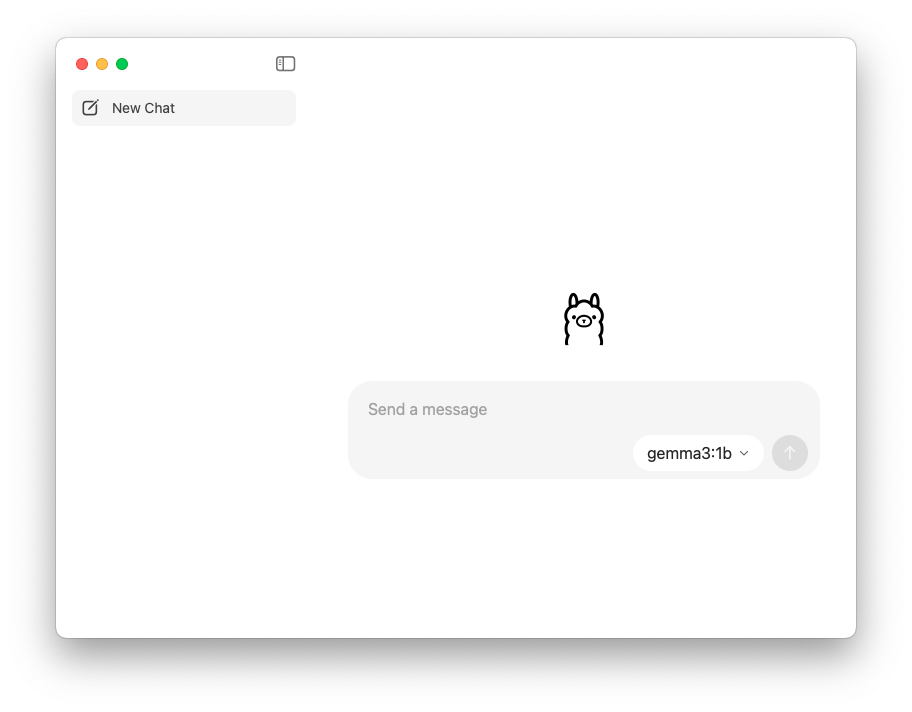Toggle the sidebar panel icon
Viewport: 912px width, 712px height.
click(x=285, y=63)
